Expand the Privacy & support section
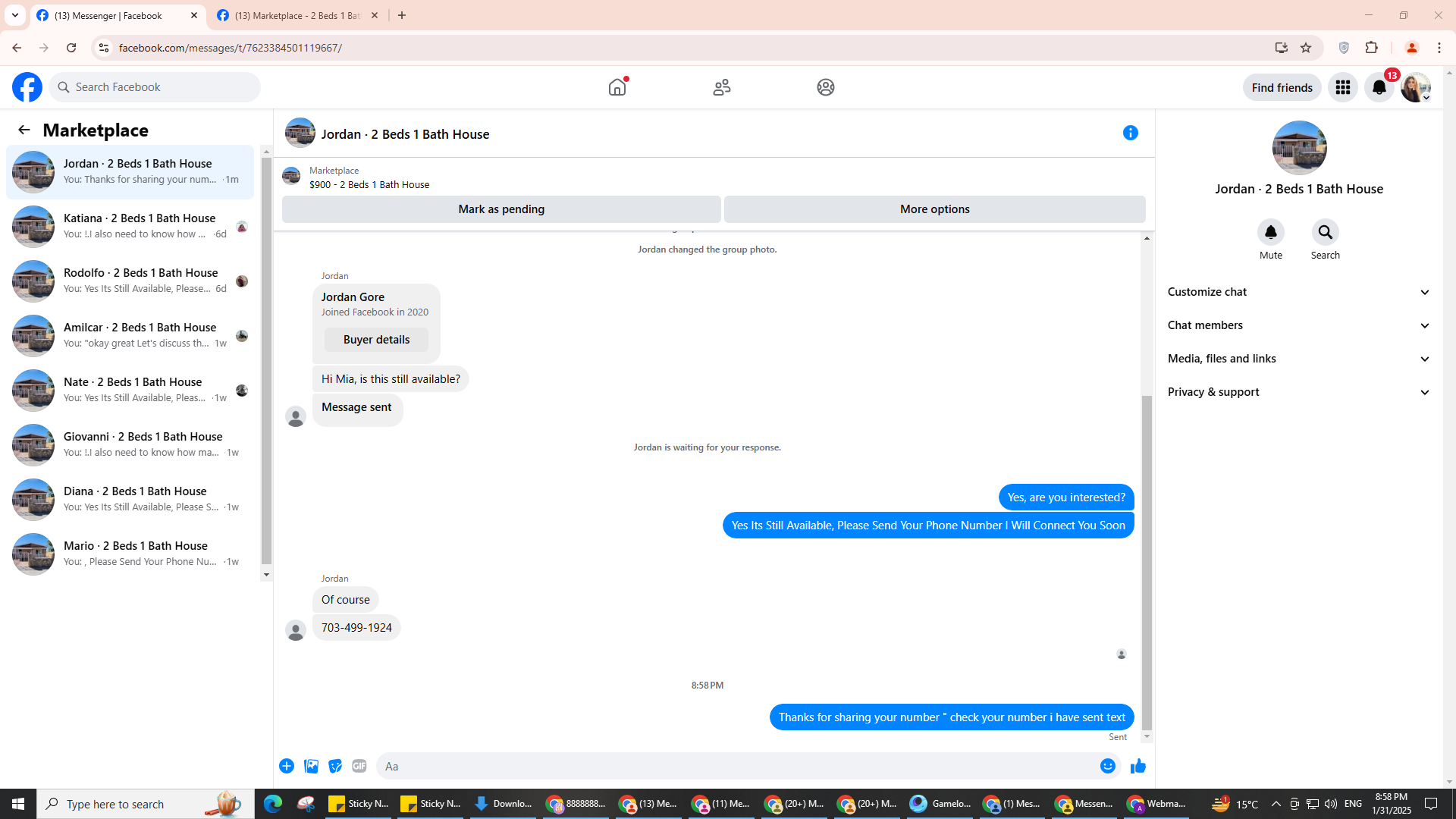Image resolution: width=1456 pixels, height=819 pixels. click(x=1299, y=392)
